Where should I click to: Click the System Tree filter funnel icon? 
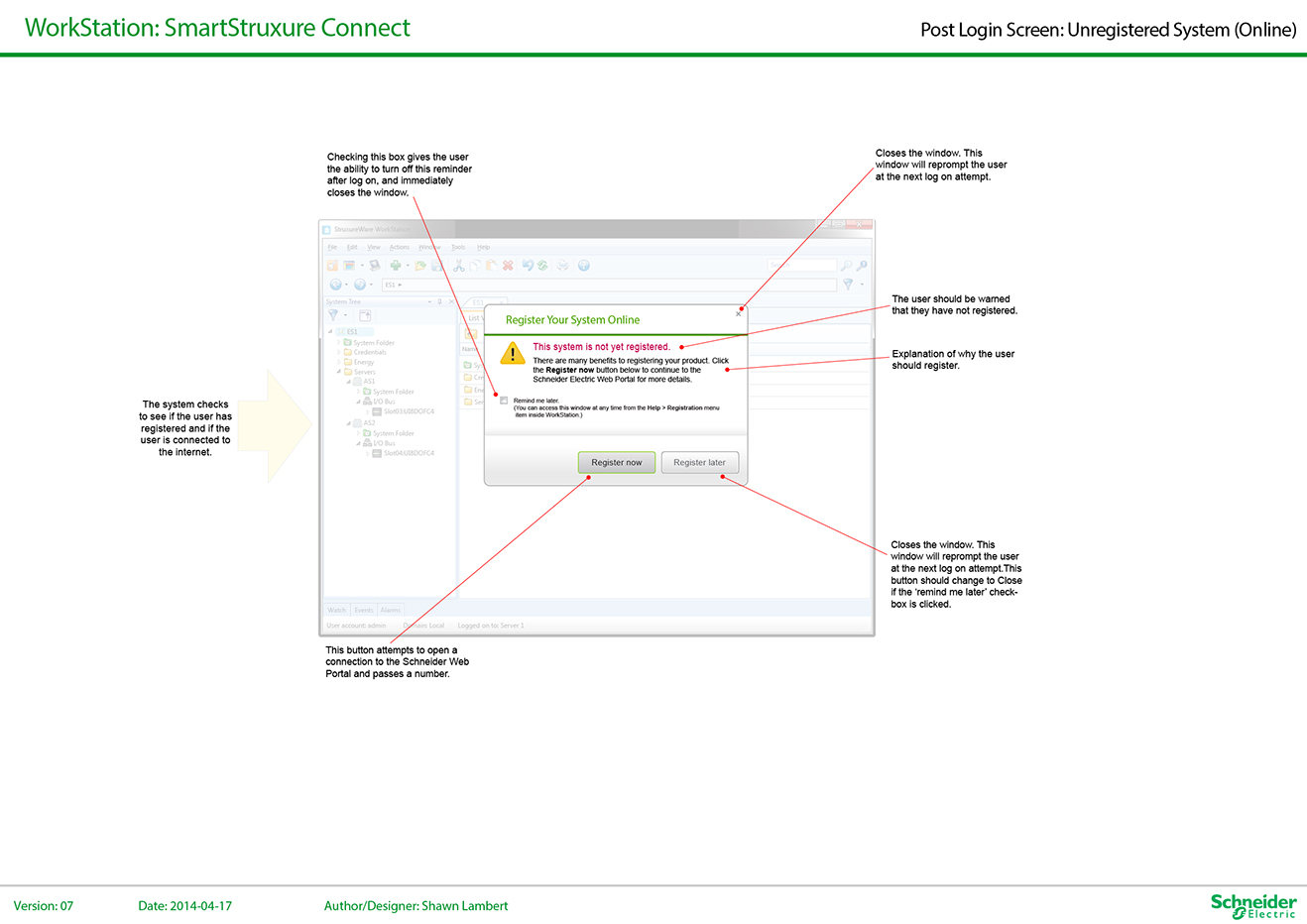(x=333, y=314)
